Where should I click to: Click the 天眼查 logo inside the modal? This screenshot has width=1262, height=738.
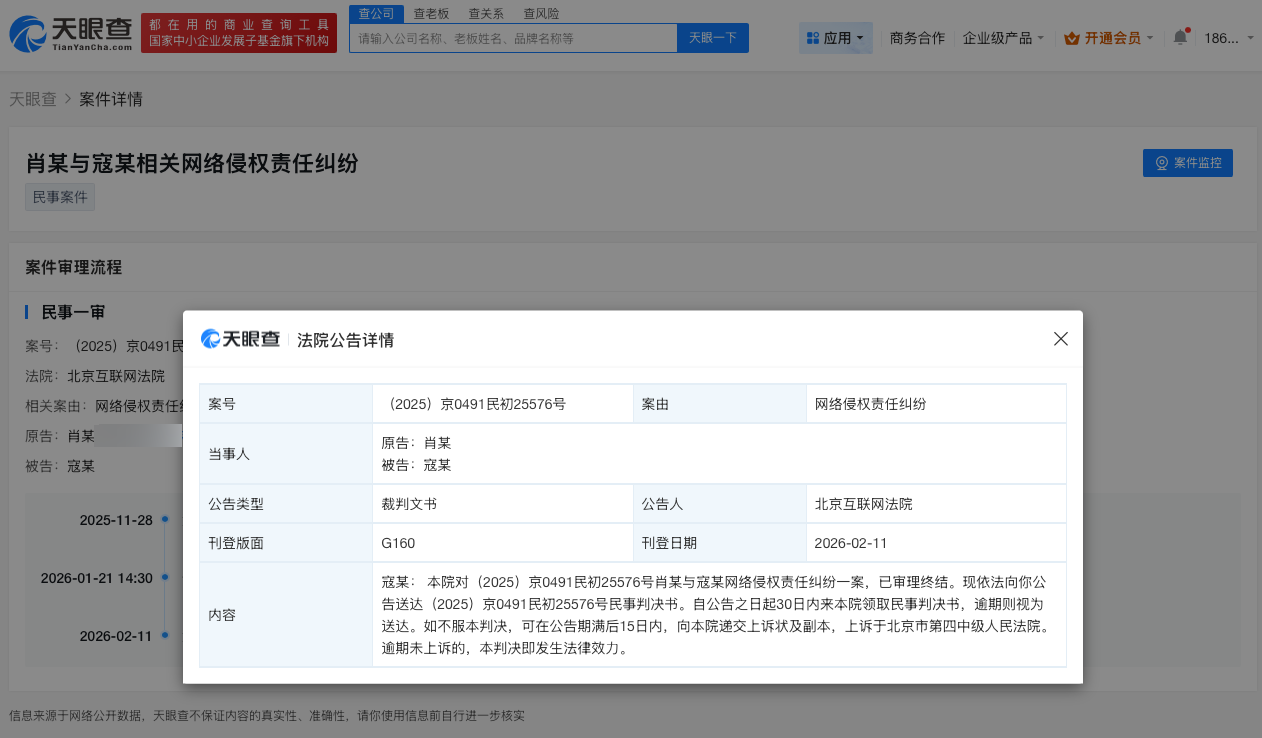tap(240, 339)
